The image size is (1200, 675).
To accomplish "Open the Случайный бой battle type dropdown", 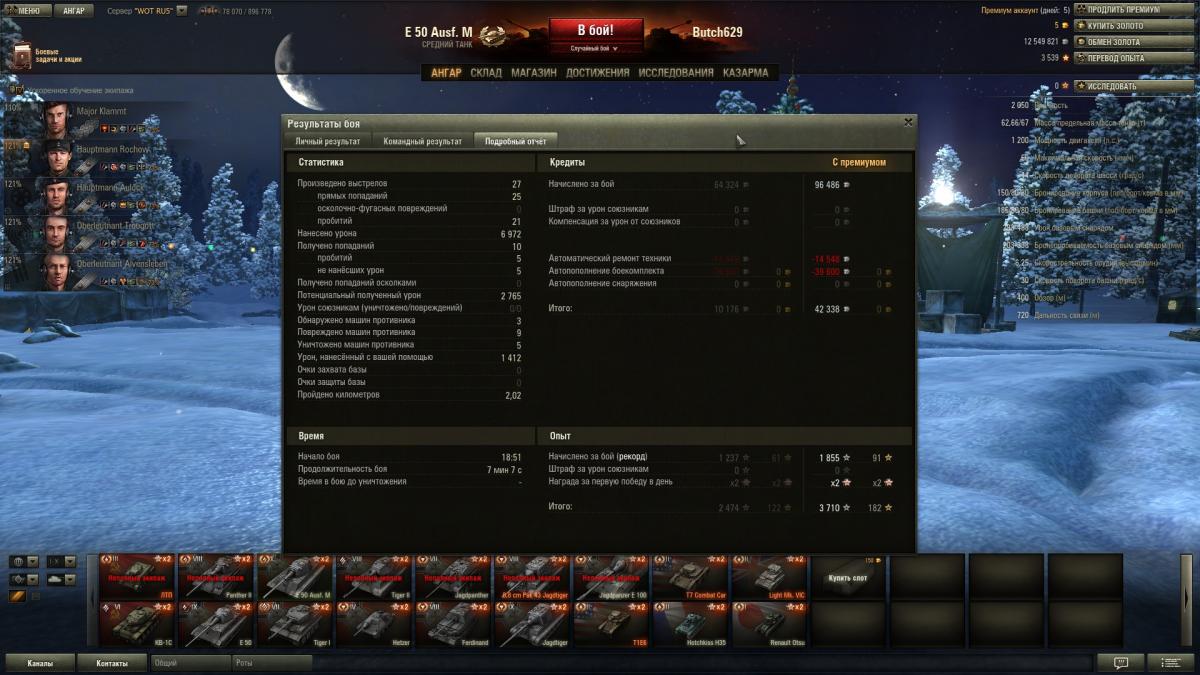I will 594,48.
